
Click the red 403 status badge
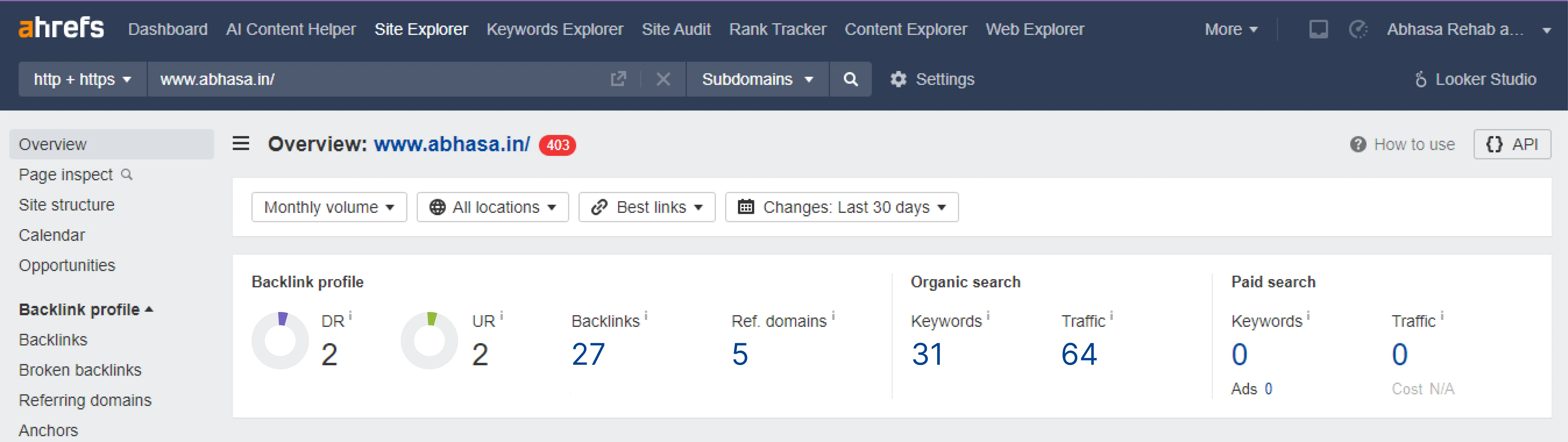click(558, 145)
